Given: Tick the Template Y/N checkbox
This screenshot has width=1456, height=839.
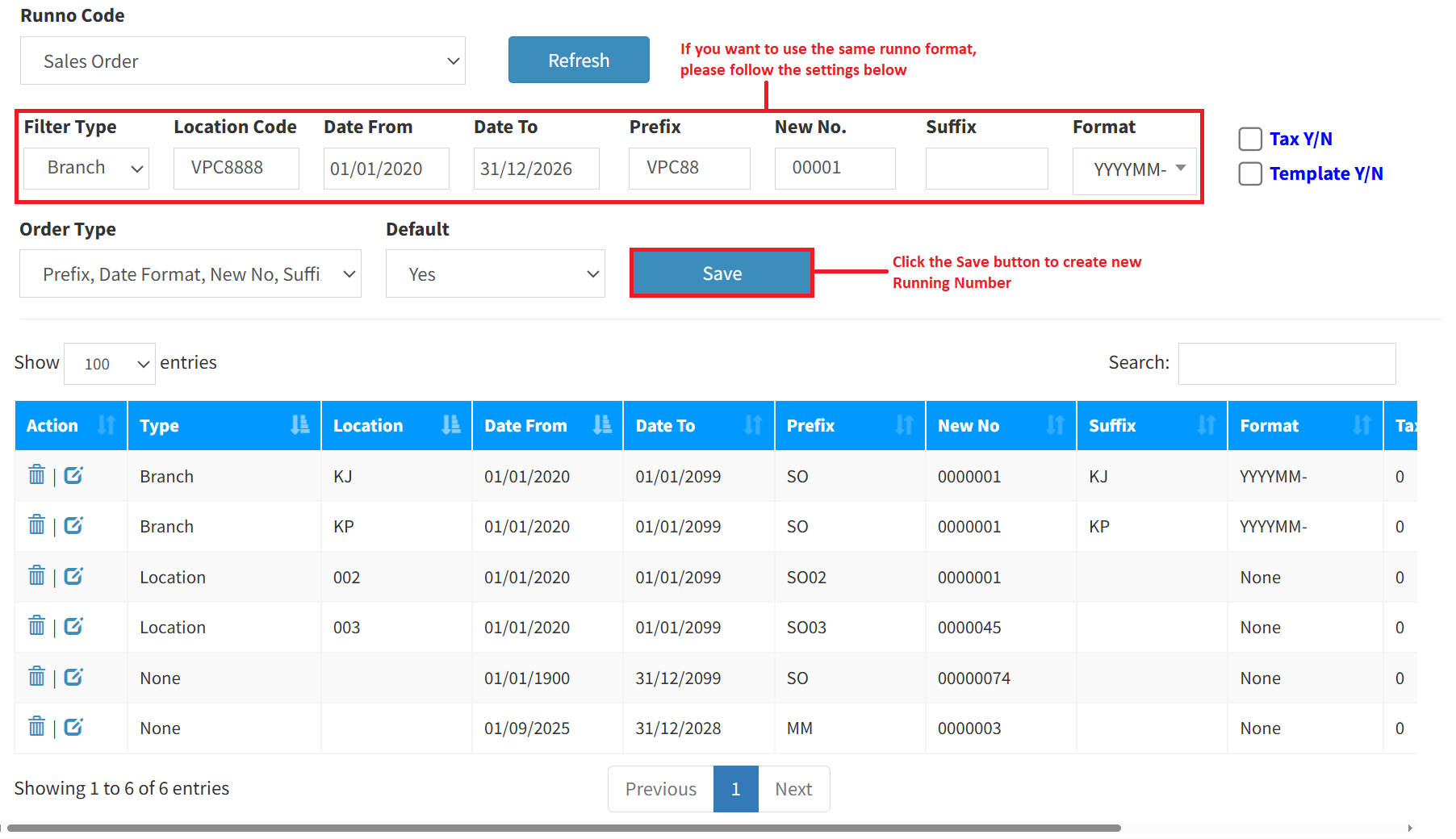Looking at the screenshot, I should pos(1250,173).
